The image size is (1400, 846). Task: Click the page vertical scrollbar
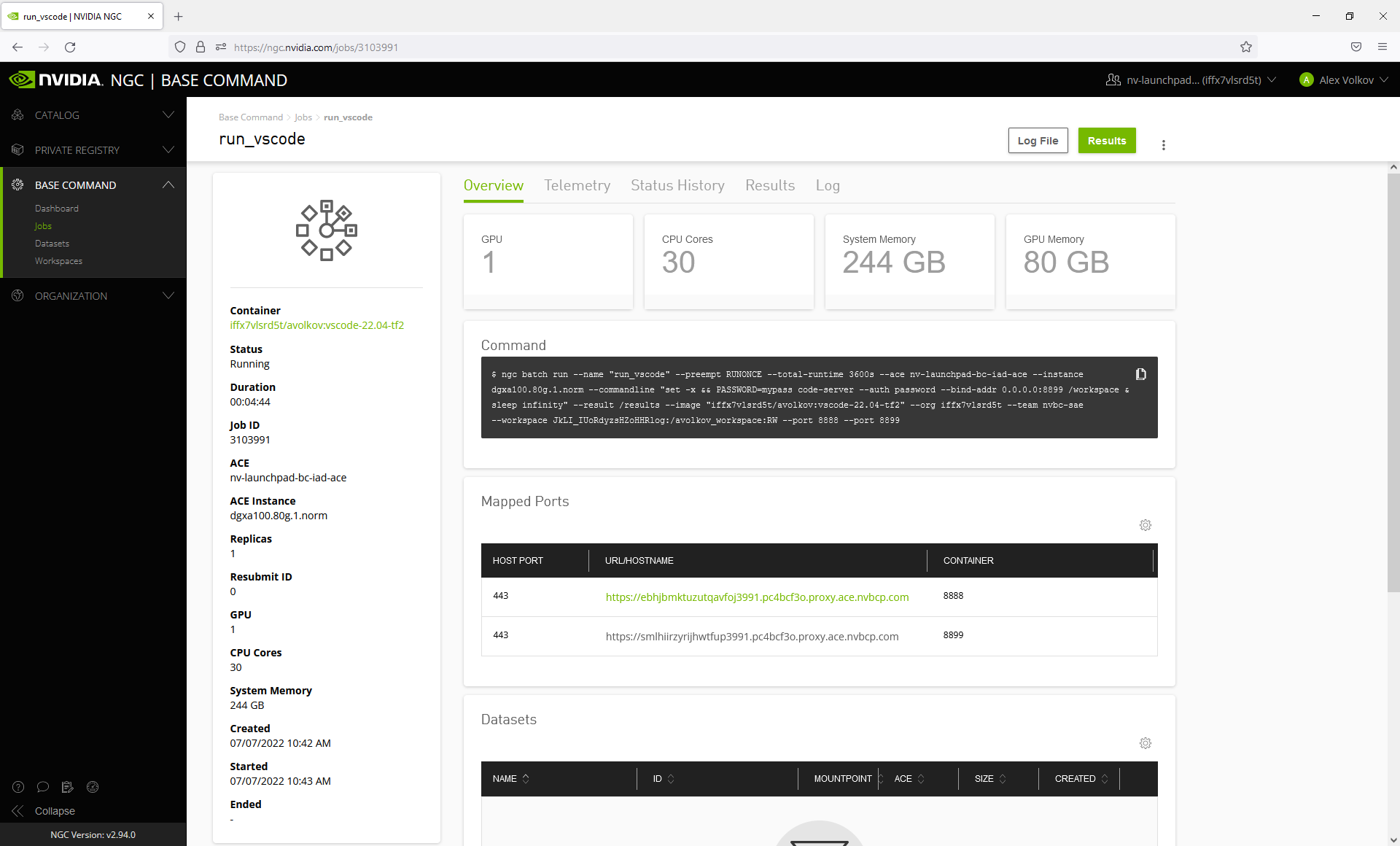tap(1393, 383)
